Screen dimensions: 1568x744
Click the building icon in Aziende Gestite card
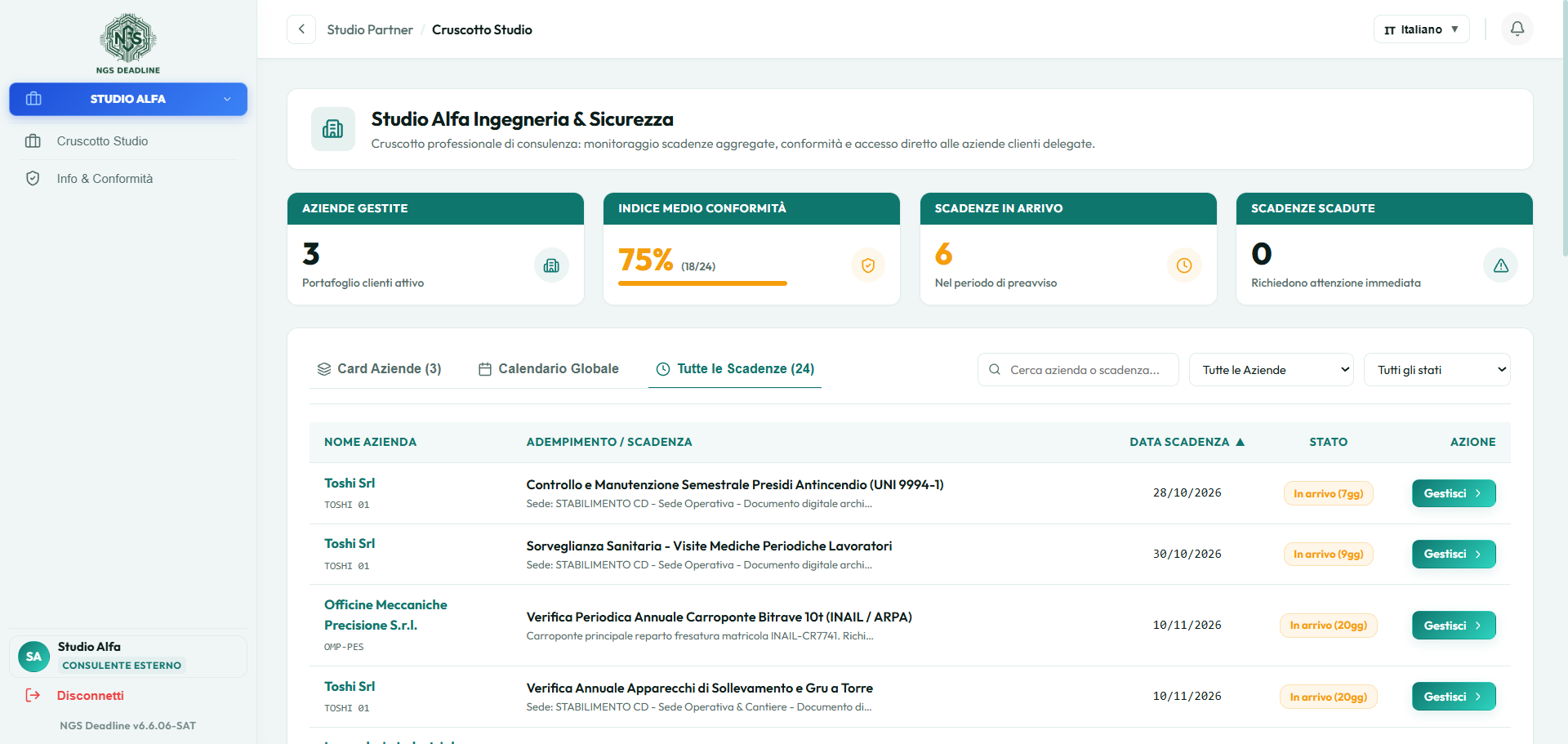pos(551,265)
